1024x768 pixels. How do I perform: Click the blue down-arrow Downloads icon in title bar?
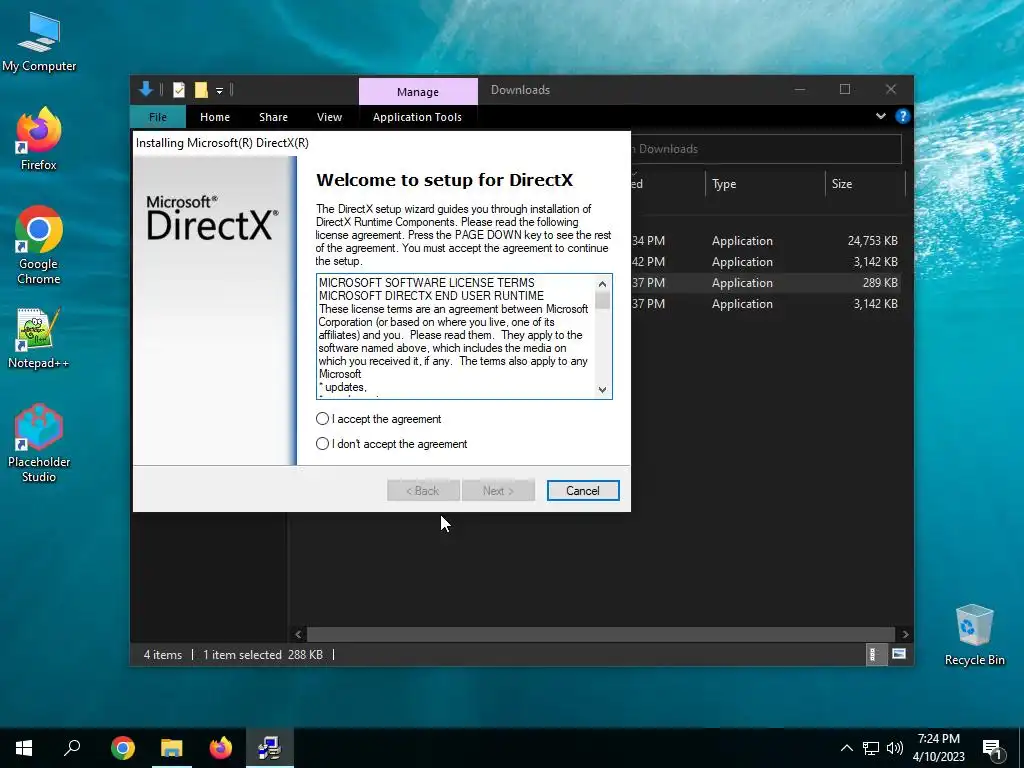tap(146, 89)
